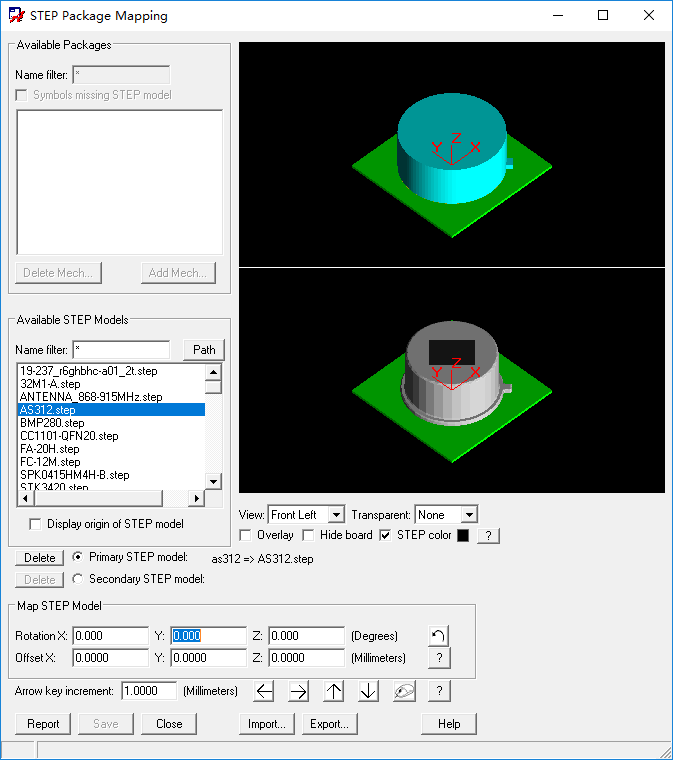
Task: Click the Close button
Action: pyautogui.click(x=169, y=724)
